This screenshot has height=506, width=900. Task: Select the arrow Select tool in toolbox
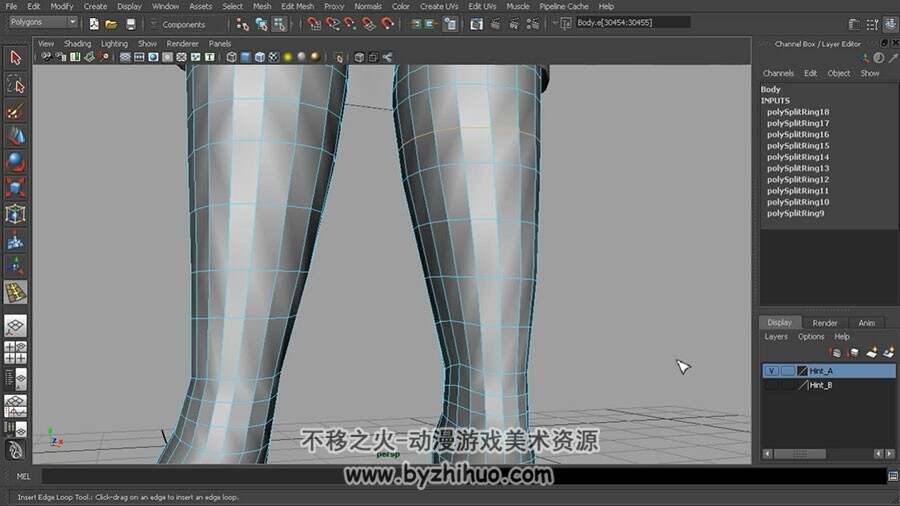[x=15, y=58]
